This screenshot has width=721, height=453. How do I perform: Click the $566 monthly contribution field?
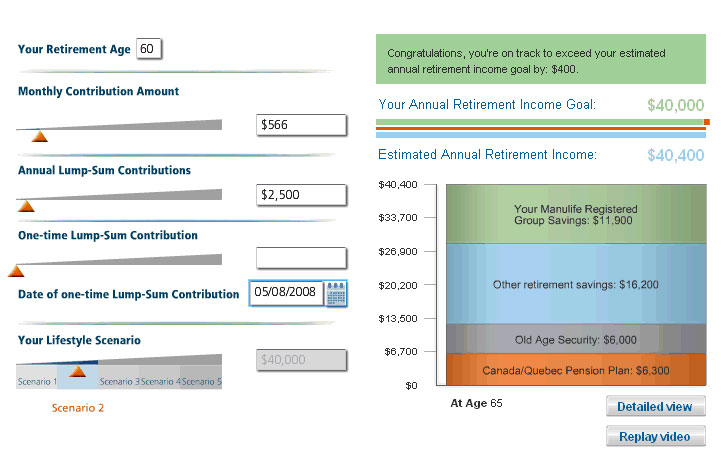301,125
